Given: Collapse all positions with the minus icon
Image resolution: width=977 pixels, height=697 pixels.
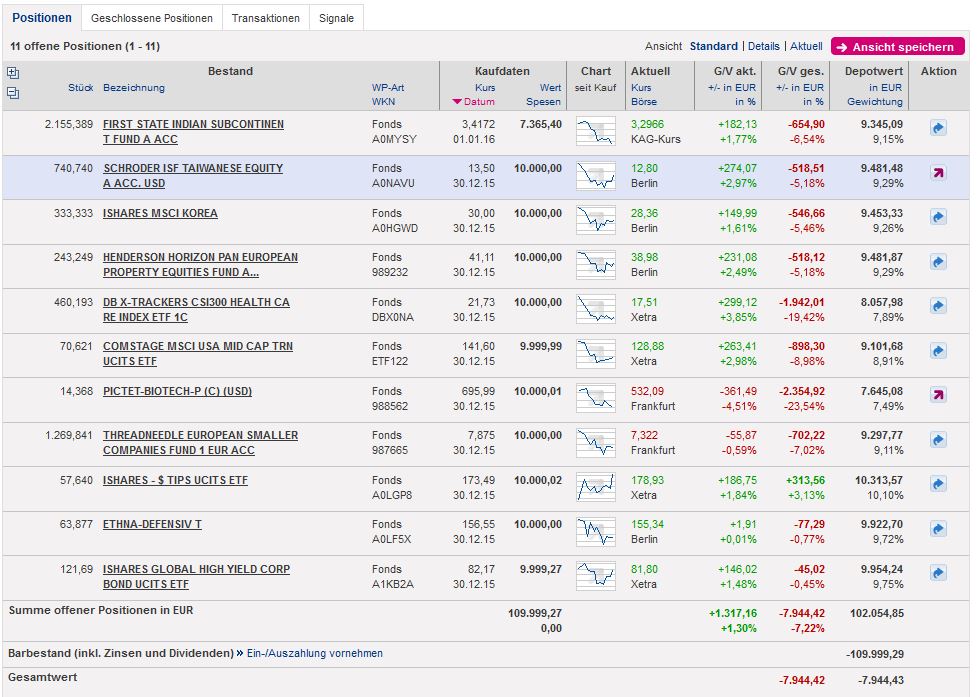Looking at the screenshot, I should click(x=13, y=93).
